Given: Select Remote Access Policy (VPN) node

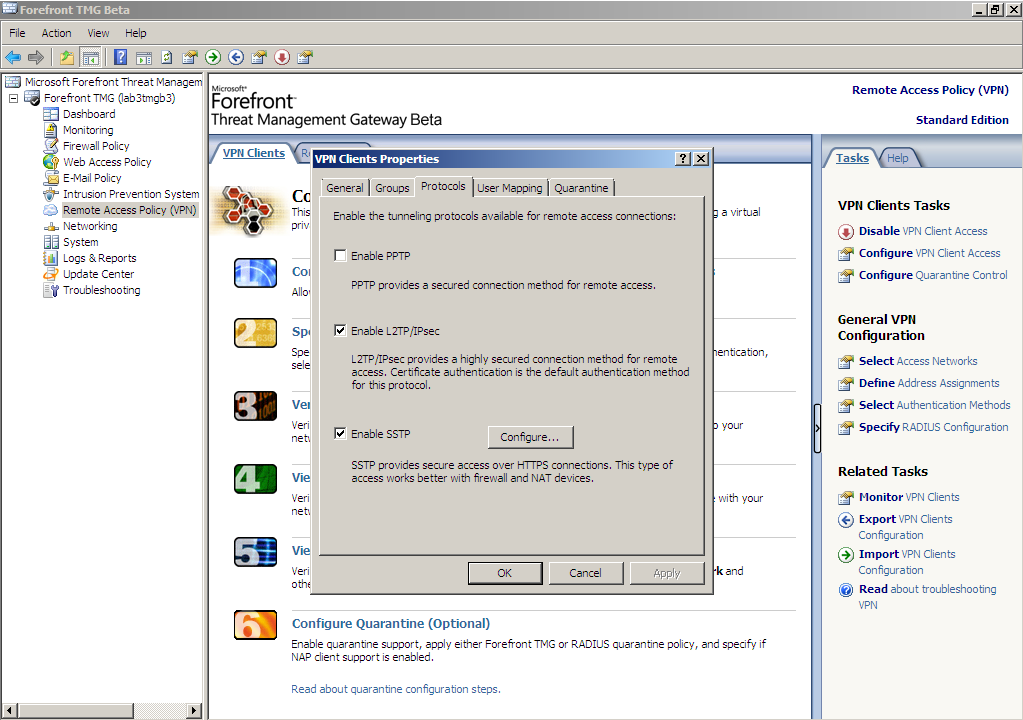Looking at the screenshot, I should [x=129, y=210].
